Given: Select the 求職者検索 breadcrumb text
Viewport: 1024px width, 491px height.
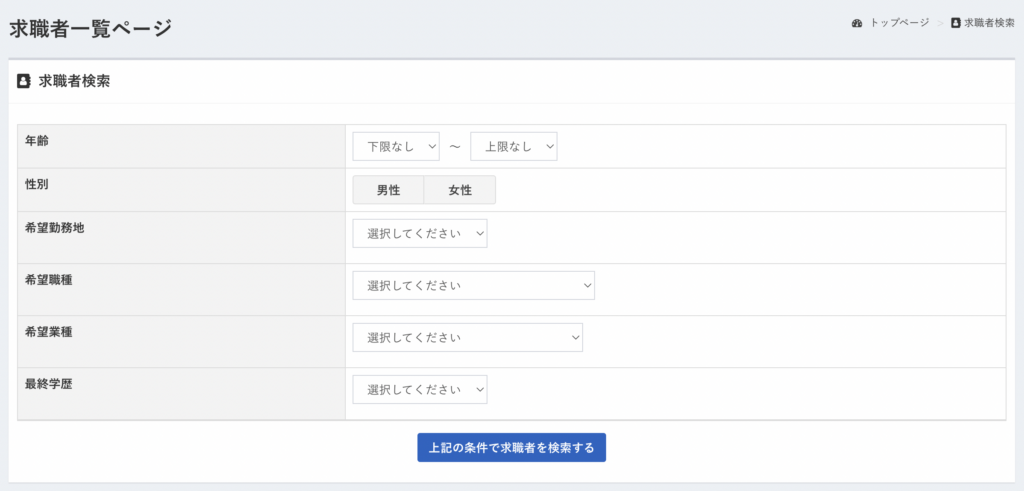Looking at the screenshot, I should pyautogui.click(x=989, y=23).
